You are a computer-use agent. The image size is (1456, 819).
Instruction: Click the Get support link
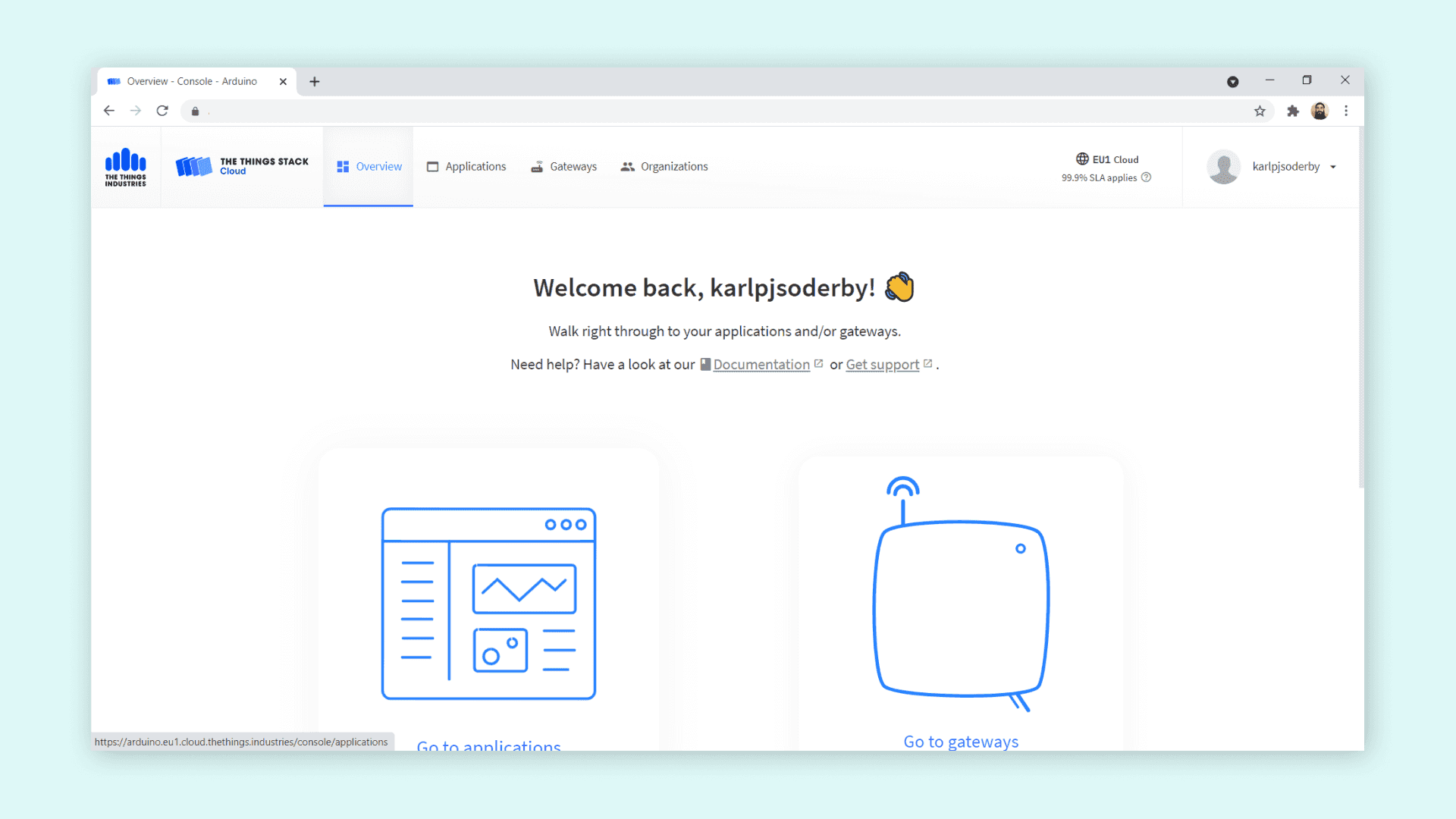tap(882, 365)
